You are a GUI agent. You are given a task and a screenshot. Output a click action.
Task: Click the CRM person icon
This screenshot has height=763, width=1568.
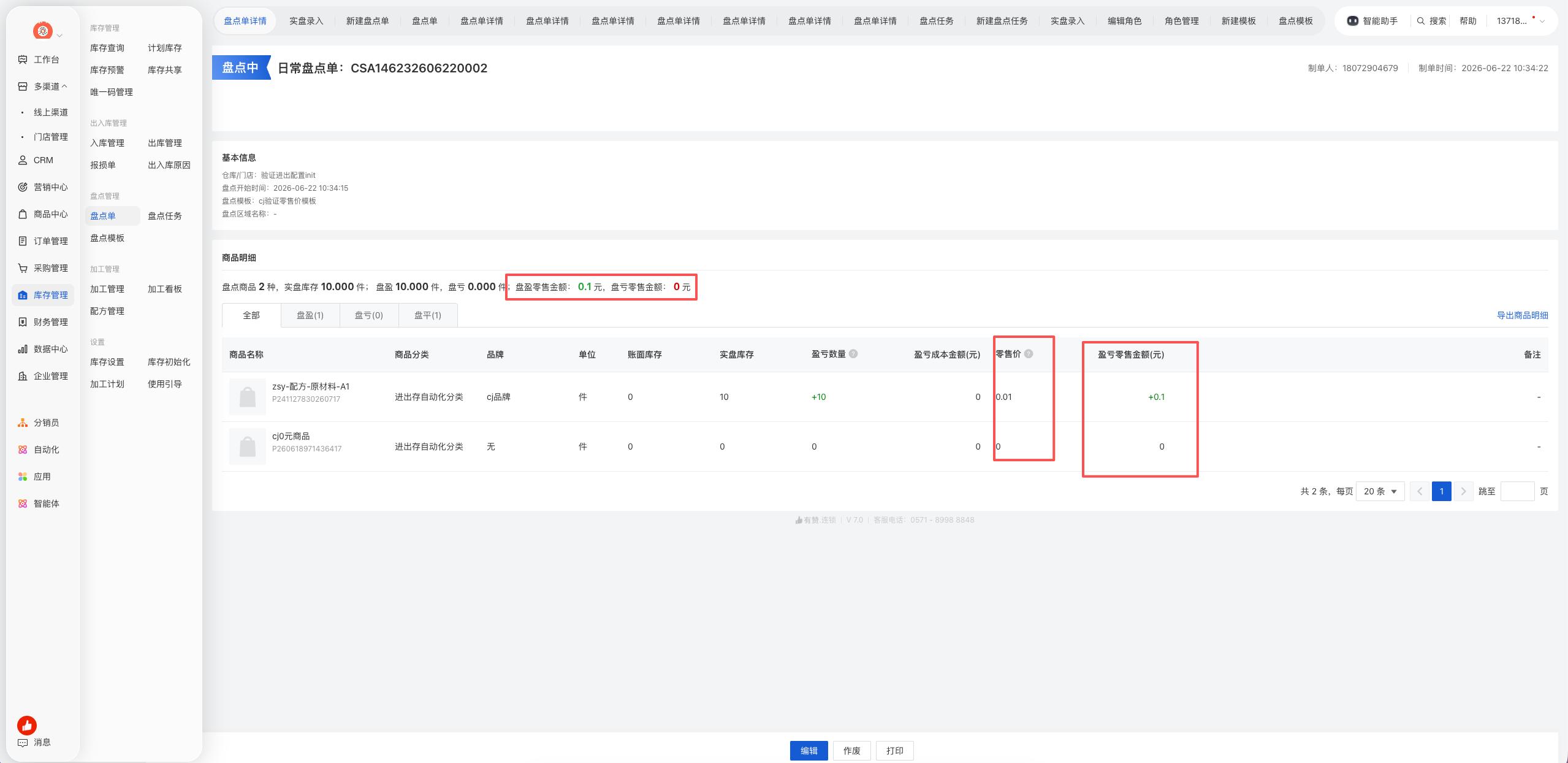point(23,160)
